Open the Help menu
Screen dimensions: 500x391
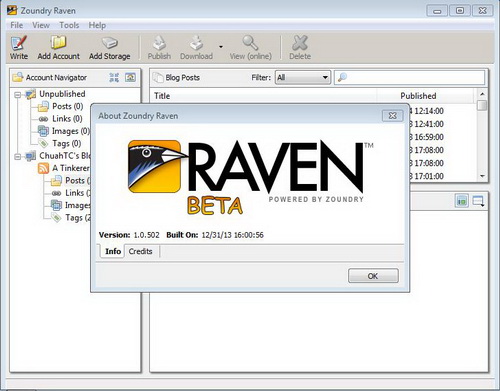[x=97, y=25]
